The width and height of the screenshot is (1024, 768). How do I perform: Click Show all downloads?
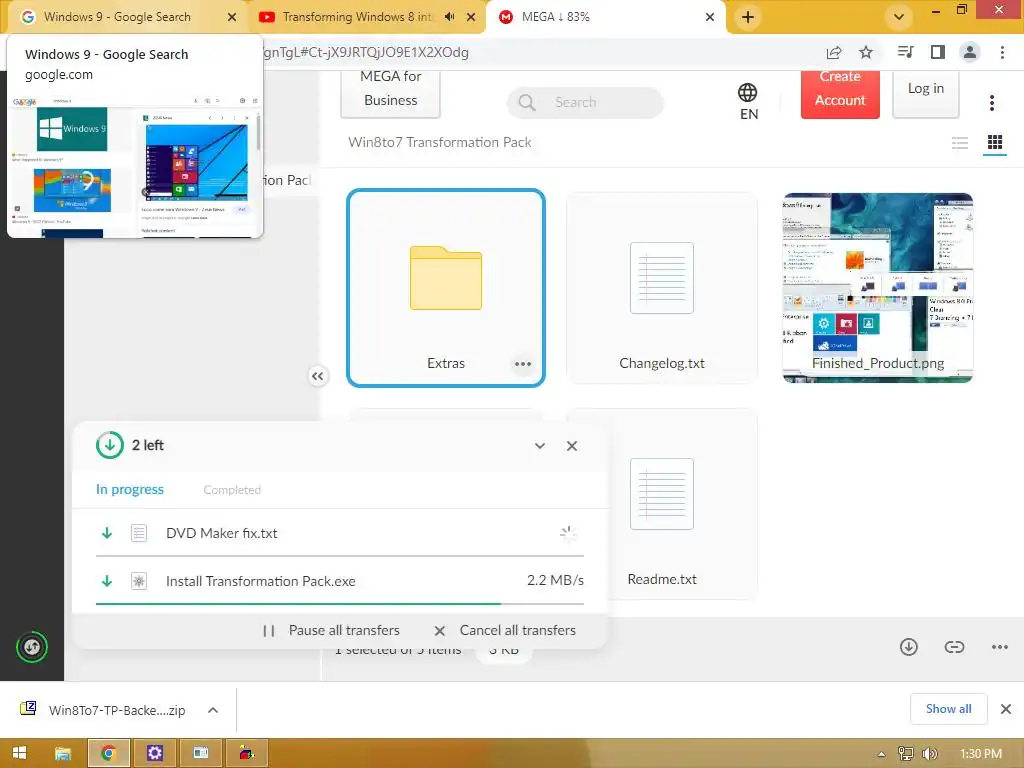coord(948,709)
